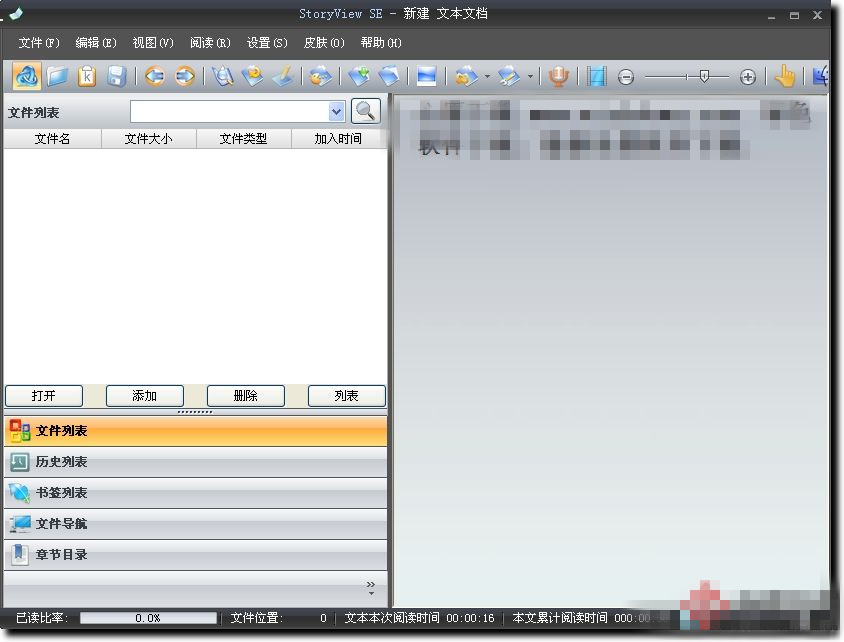Click the blue stacked pages icon
This screenshot has height=642, width=844.
click(x=389, y=76)
